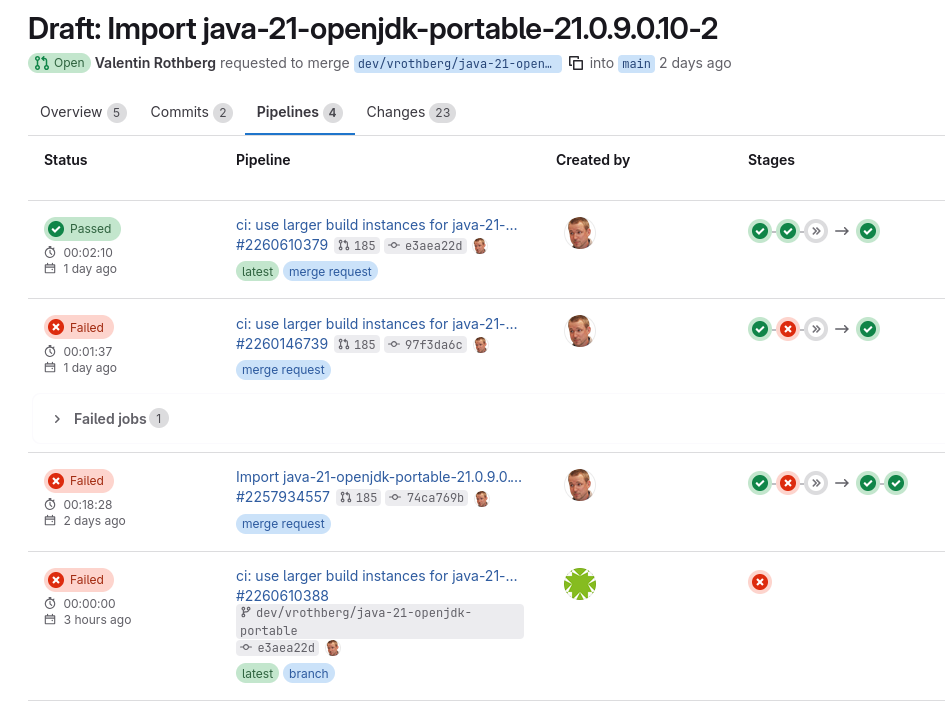The width and height of the screenshot is (945, 721).
Task: Click Valentin Rothberg's avatar in the first row
Action: pyautogui.click(x=580, y=232)
